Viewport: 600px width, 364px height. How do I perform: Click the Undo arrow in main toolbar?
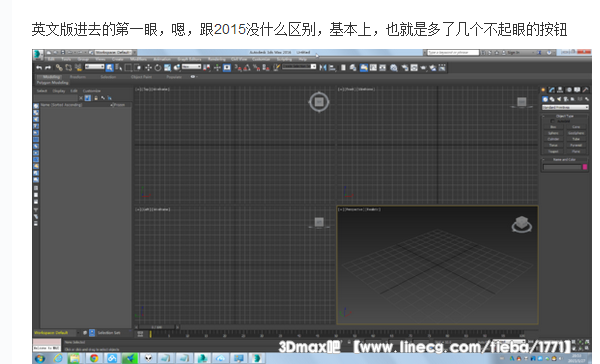(x=39, y=68)
